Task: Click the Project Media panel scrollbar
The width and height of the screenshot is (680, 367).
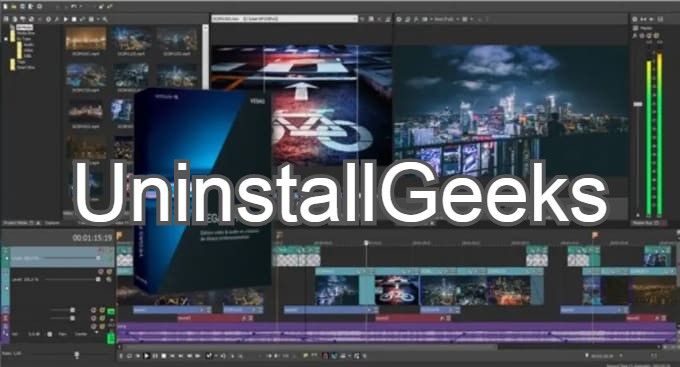Action: pos(206,56)
